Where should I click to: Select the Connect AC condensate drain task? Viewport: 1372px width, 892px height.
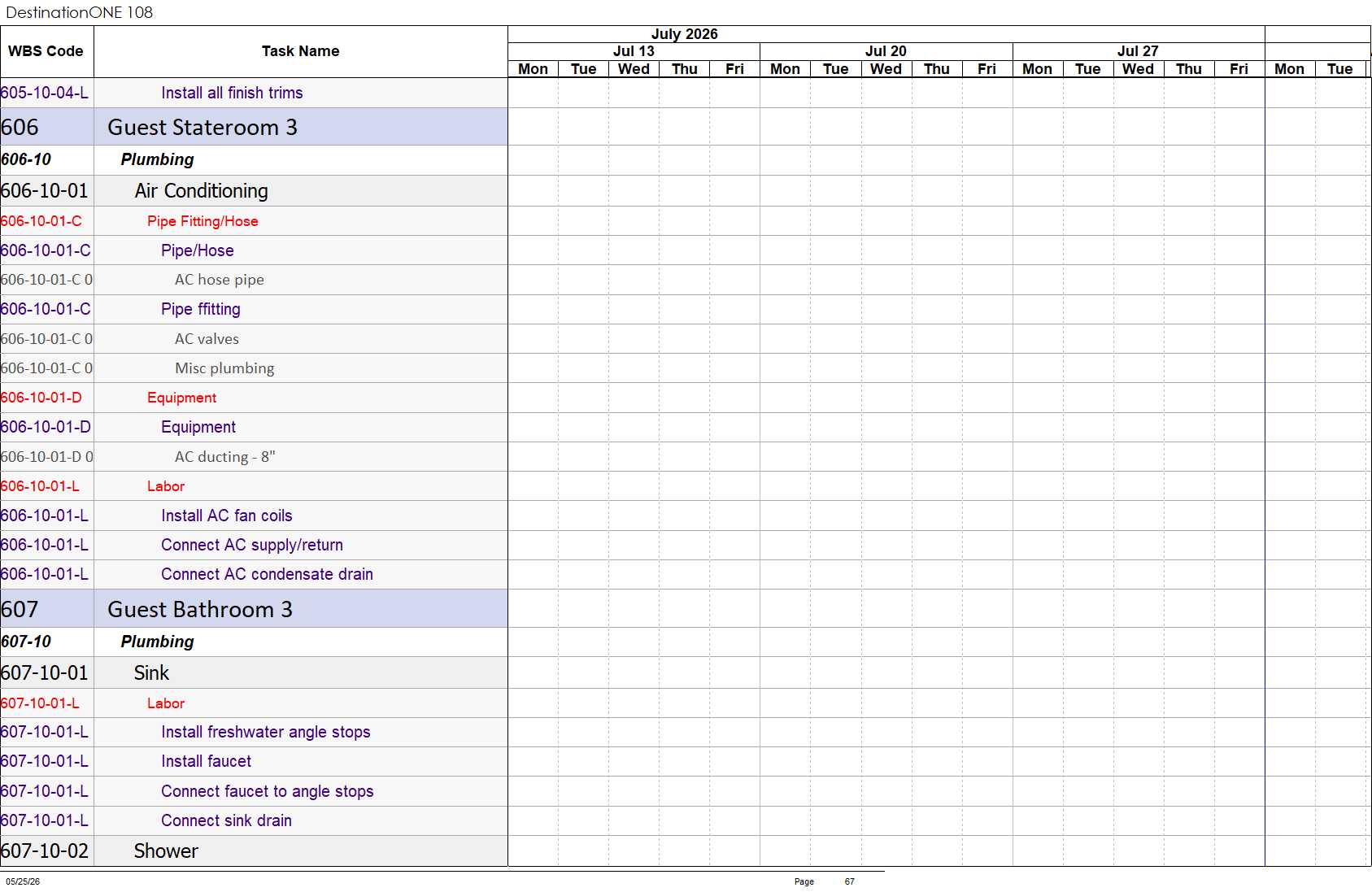tap(267, 574)
